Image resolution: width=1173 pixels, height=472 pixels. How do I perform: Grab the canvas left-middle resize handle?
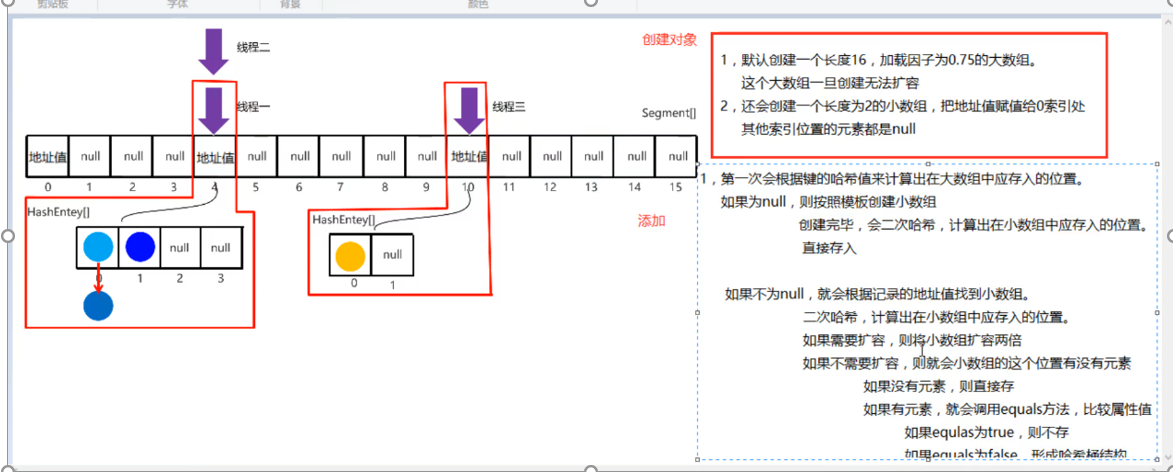[x=8, y=236]
